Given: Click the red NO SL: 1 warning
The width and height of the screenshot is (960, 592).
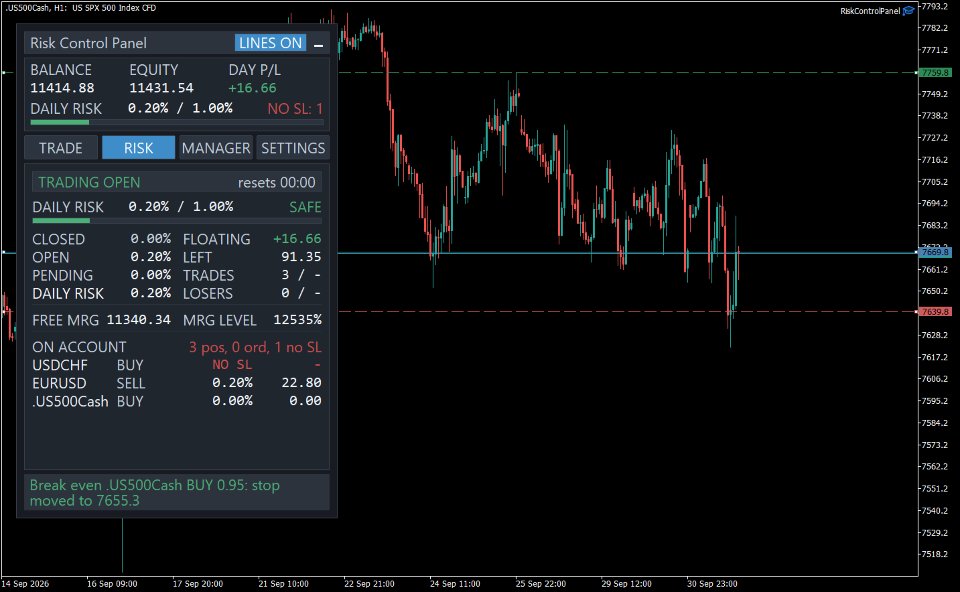Looking at the screenshot, I should pos(295,109).
